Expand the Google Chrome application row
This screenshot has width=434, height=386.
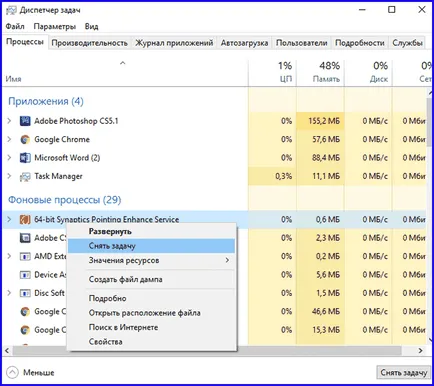click(9, 139)
